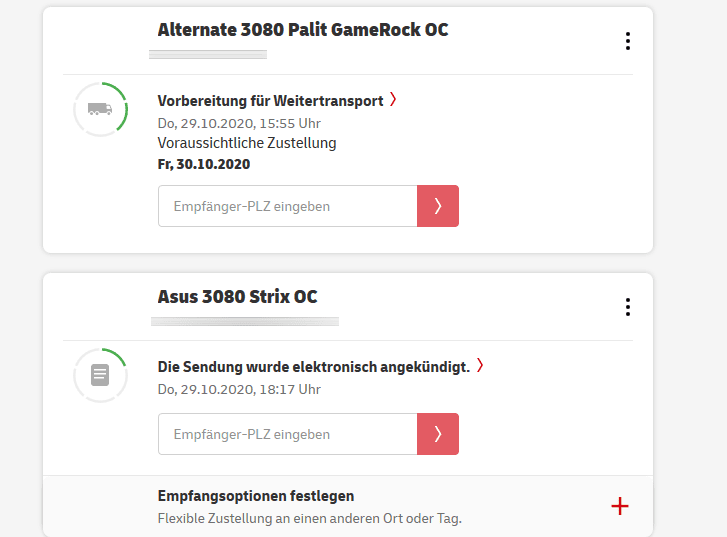Screen dimensions: 727x537
Task: Open 'Die Sendung wurde elektronisch angekündigt' details
Action: (x=313, y=367)
